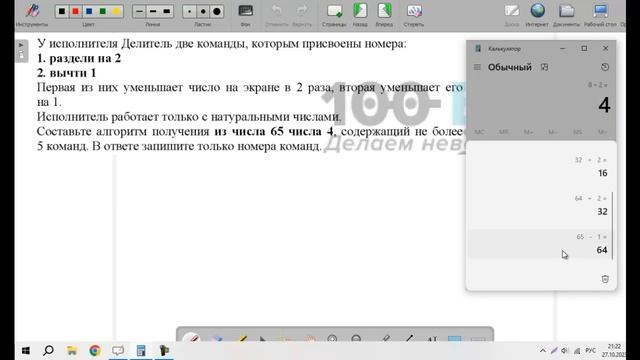The width and height of the screenshot is (640, 360).
Task: Switch to Calculator app on taskbar
Action: pyautogui.click(x=141, y=351)
